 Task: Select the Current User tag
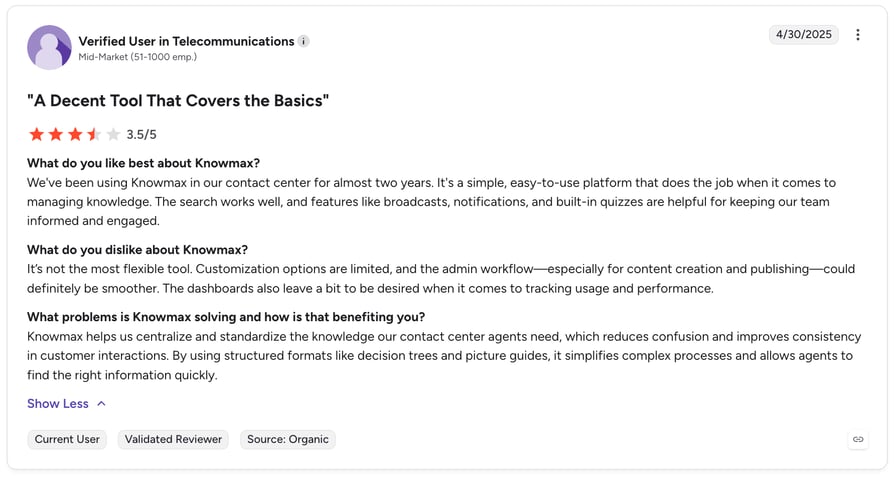coord(67,439)
